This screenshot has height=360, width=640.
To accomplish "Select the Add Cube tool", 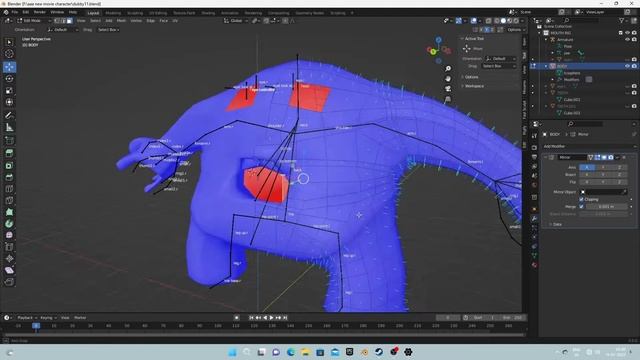I will [x=9, y=141].
